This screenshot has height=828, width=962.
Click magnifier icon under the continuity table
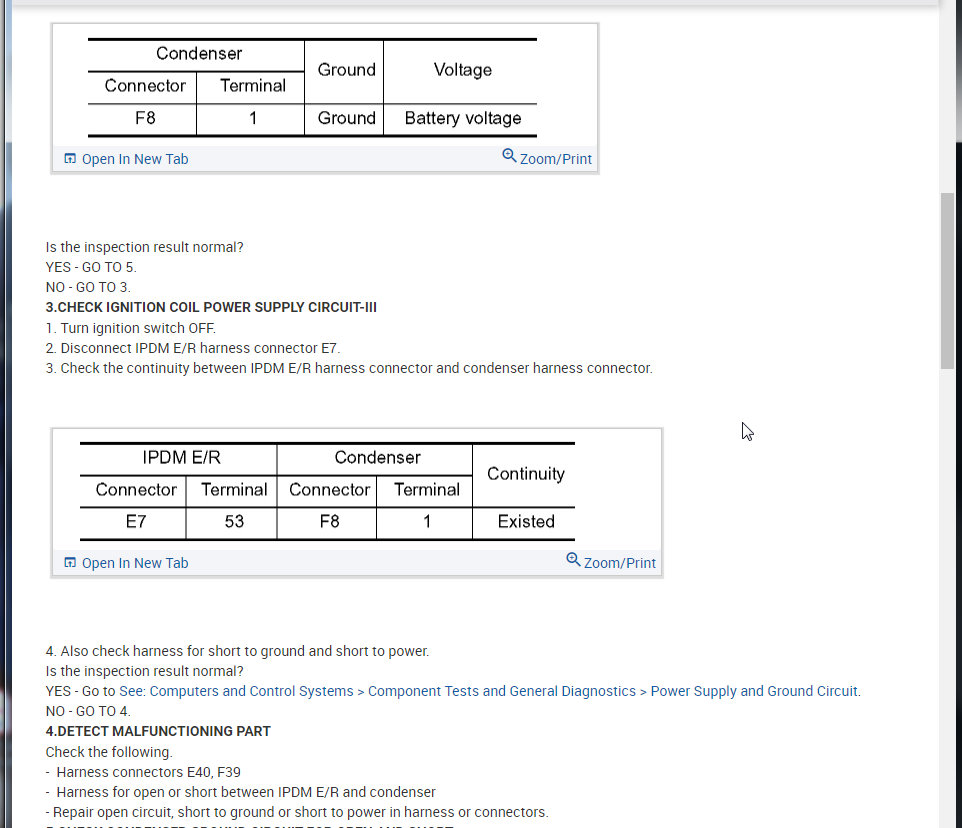[x=573, y=559]
